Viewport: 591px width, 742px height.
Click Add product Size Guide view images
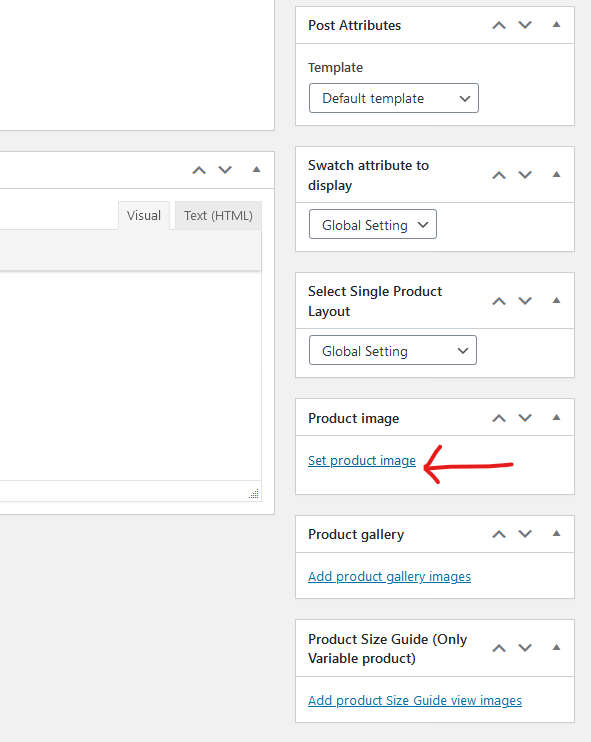click(415, 700)
